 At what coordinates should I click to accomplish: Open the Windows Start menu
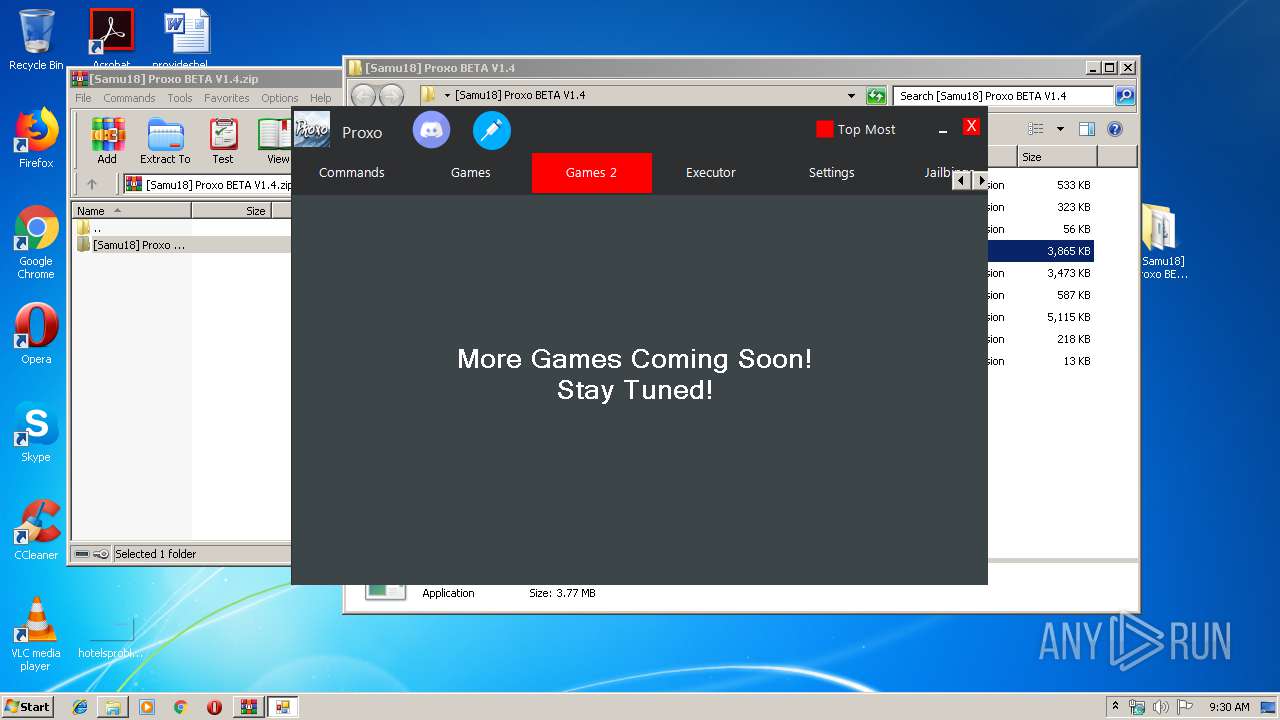[28, 706]
